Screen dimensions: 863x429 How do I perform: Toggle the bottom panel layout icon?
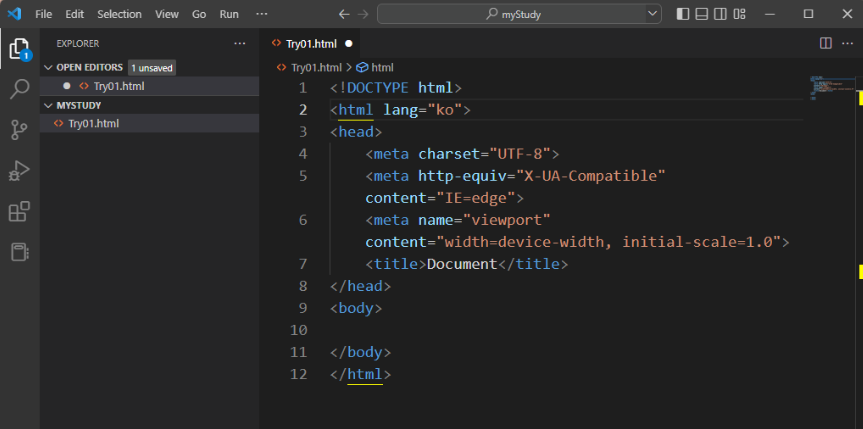(701, 14)
